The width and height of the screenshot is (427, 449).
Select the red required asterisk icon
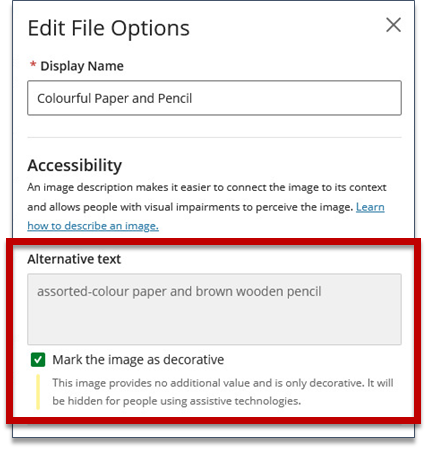(x=33, y=64)
